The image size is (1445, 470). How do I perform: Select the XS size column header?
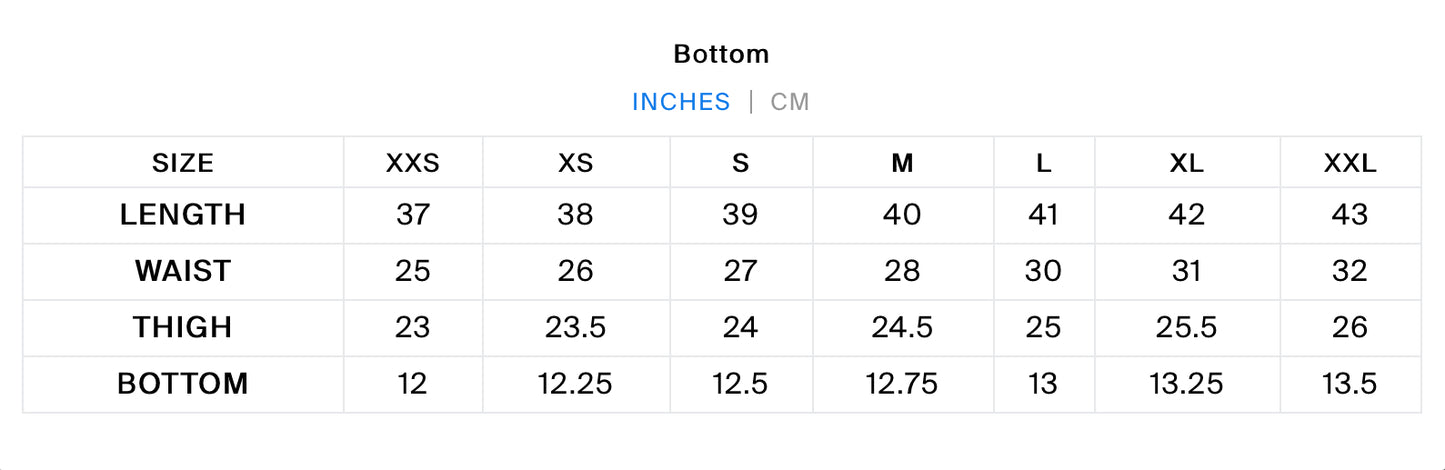coord(576,163)
